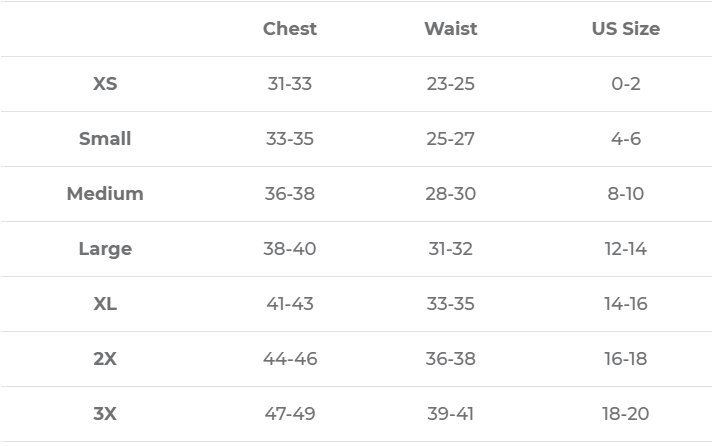Click the XS chest value 31-33
The image size is (712, 446).
pyautogui.click(x=290, y=84)
